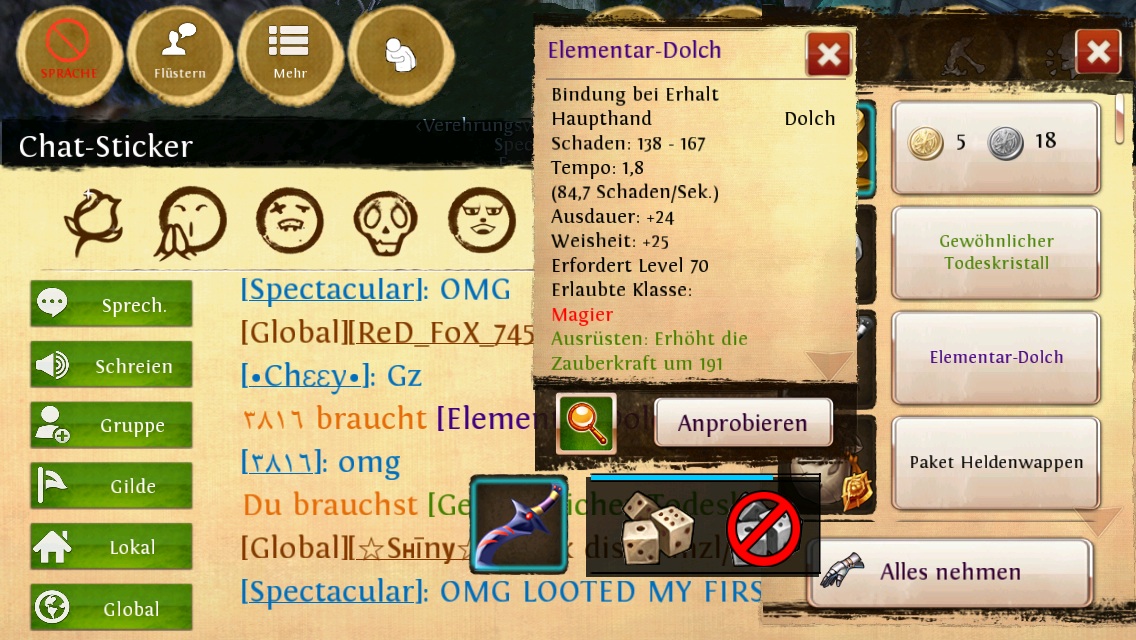Roll the dice for the loot
This screenshot has height=640, width=1136.
click(656, 526)
